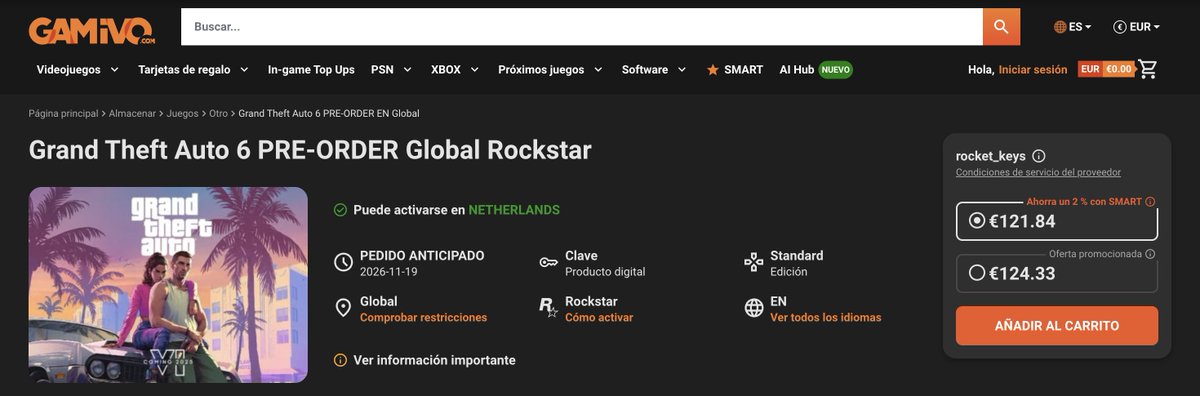Screen dimensions: 1200x396
Task: Click the edition icon beside Standard
Action: pos(753,263)
